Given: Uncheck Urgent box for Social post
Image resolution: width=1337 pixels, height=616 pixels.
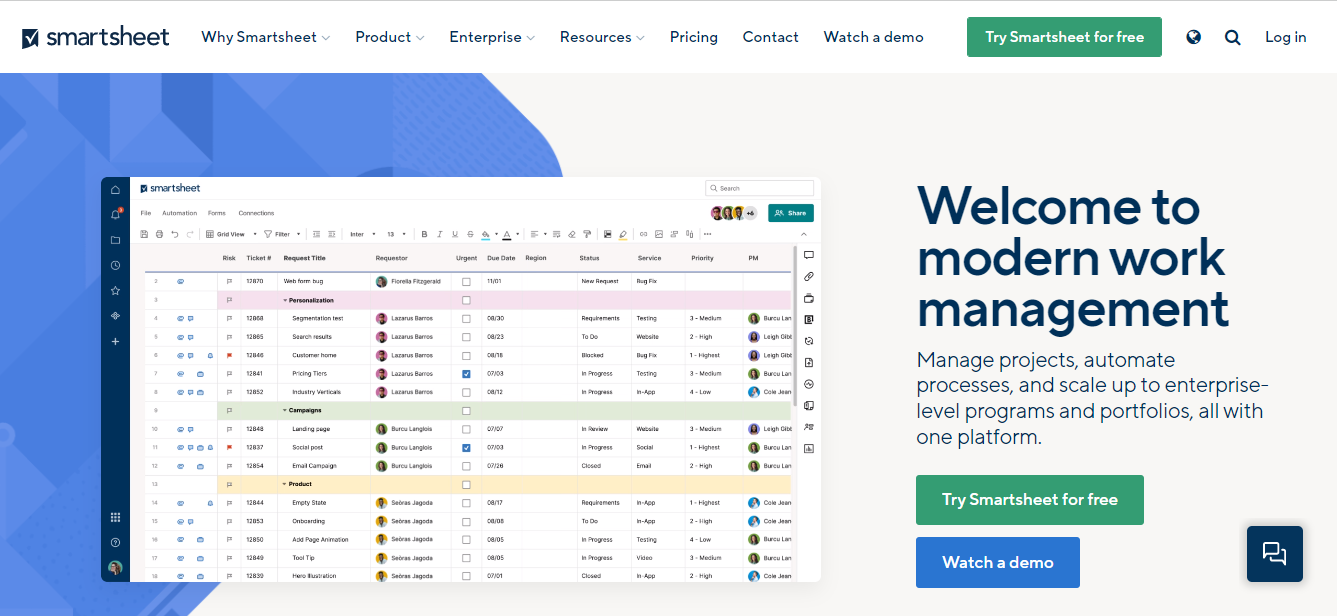Looking at the screenshot, I should [466, 447].
